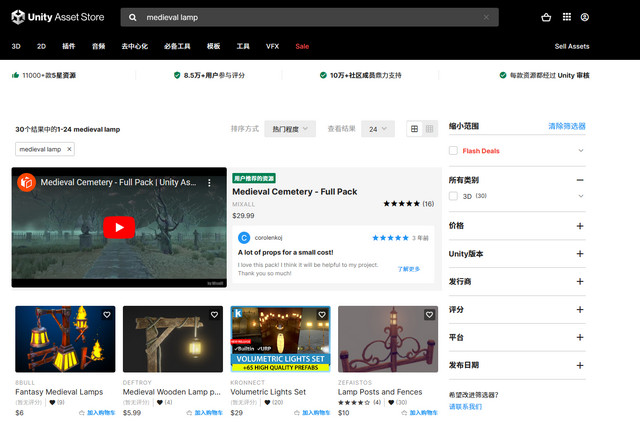This screenshot has height=430, width=640.
Task: Open the shopping cart
Action: [546, 17]
